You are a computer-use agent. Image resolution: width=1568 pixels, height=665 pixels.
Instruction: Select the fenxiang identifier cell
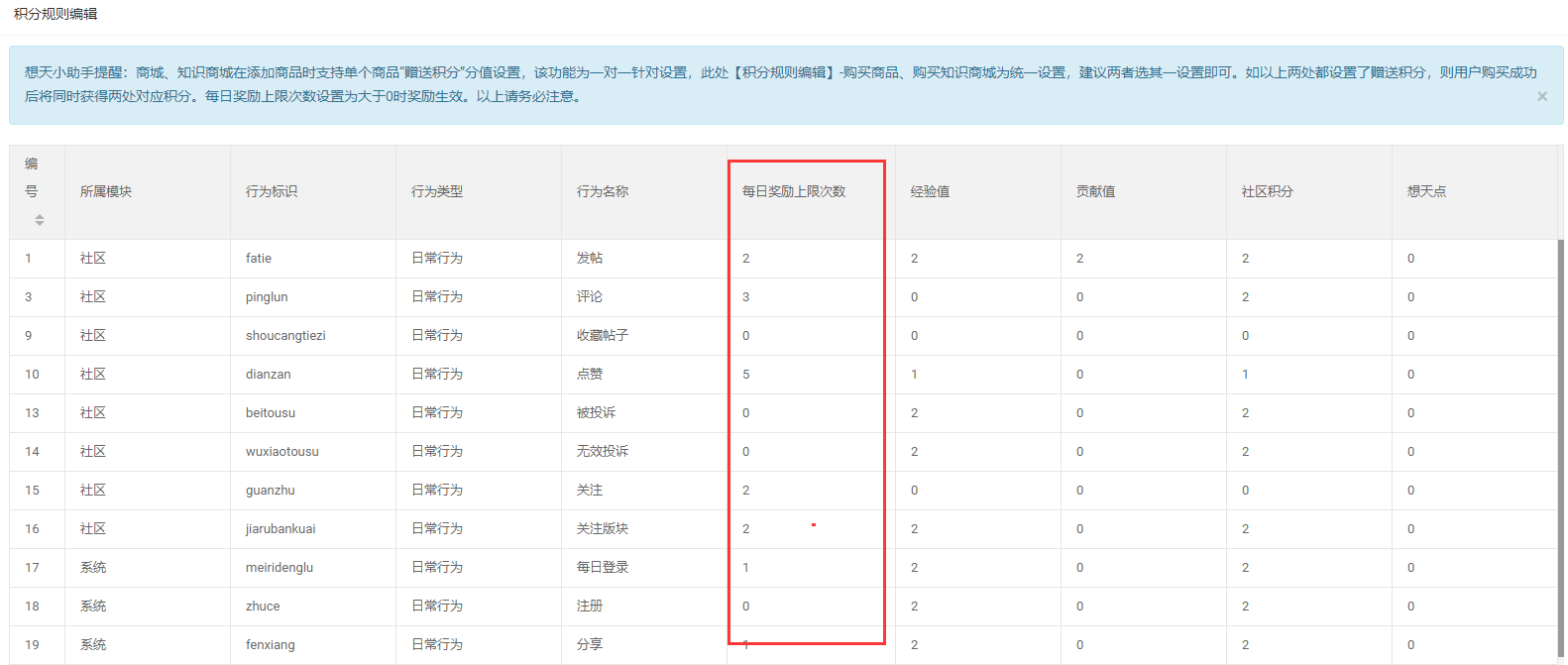tap(313, 644)
